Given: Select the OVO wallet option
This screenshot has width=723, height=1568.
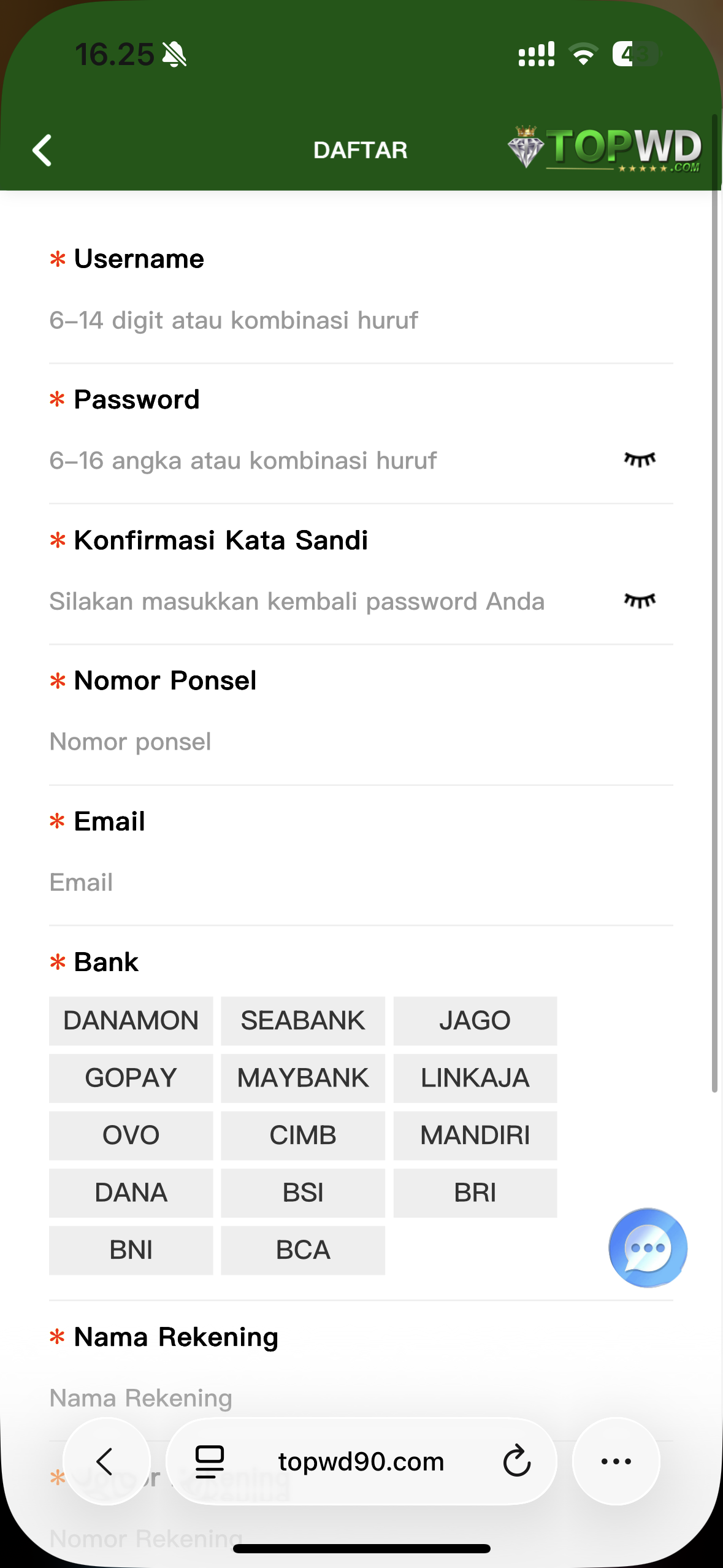Looking at the screenshot, I should 131,1136.
